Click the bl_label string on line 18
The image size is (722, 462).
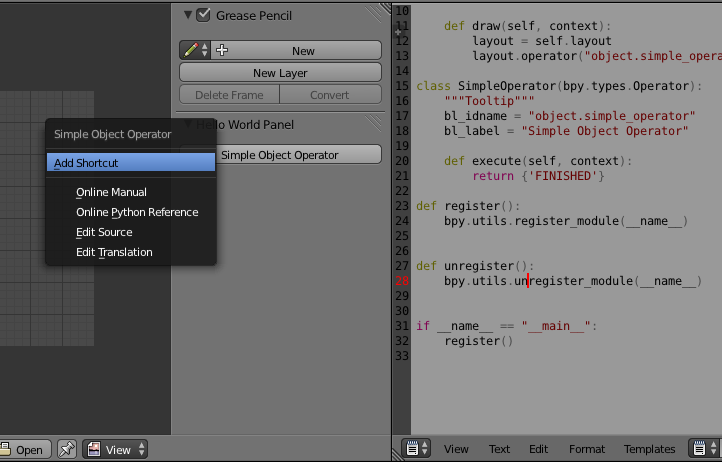pos(605,131)
